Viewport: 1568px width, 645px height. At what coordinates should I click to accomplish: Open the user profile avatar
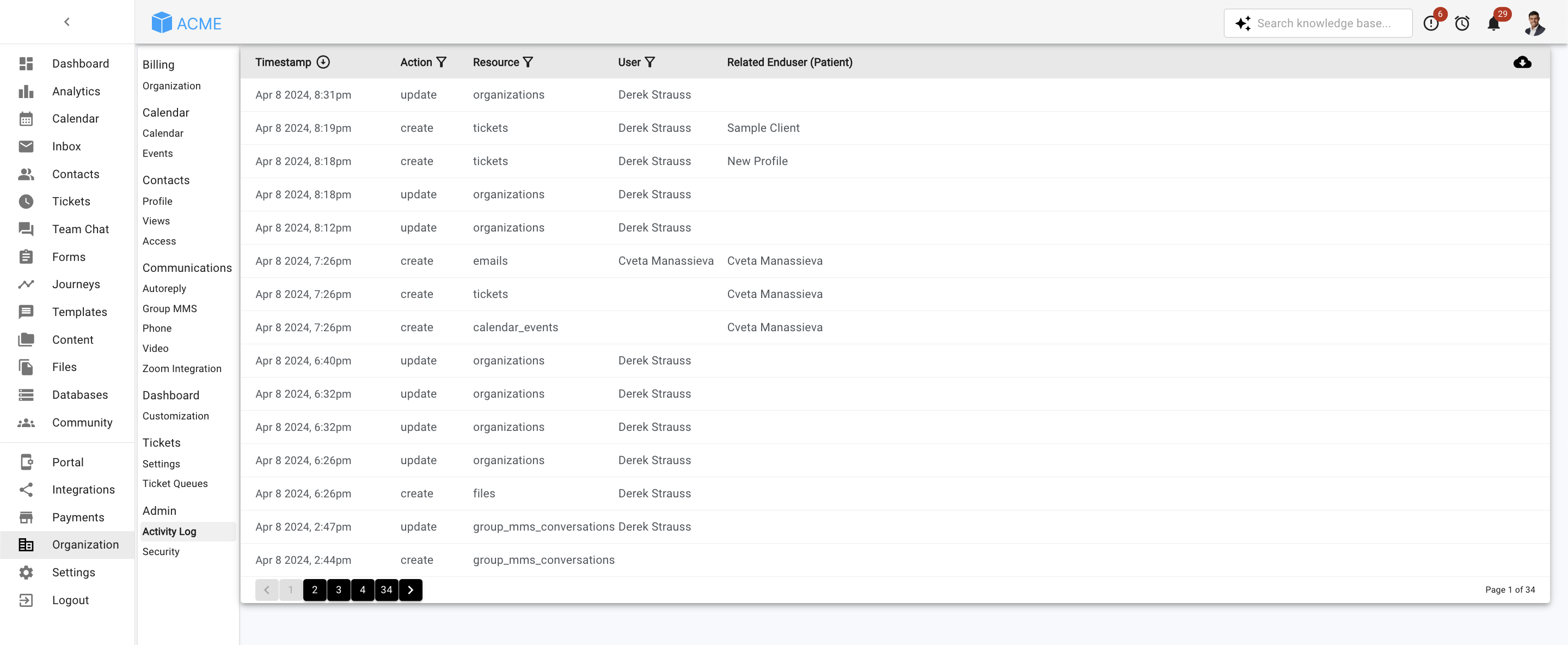click(1535, 23)
